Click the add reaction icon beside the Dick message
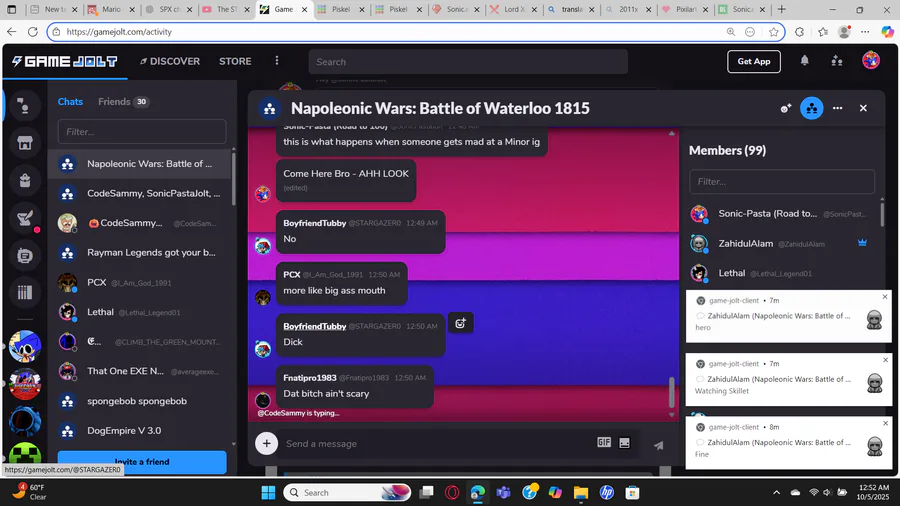 (x=460, y=324)
